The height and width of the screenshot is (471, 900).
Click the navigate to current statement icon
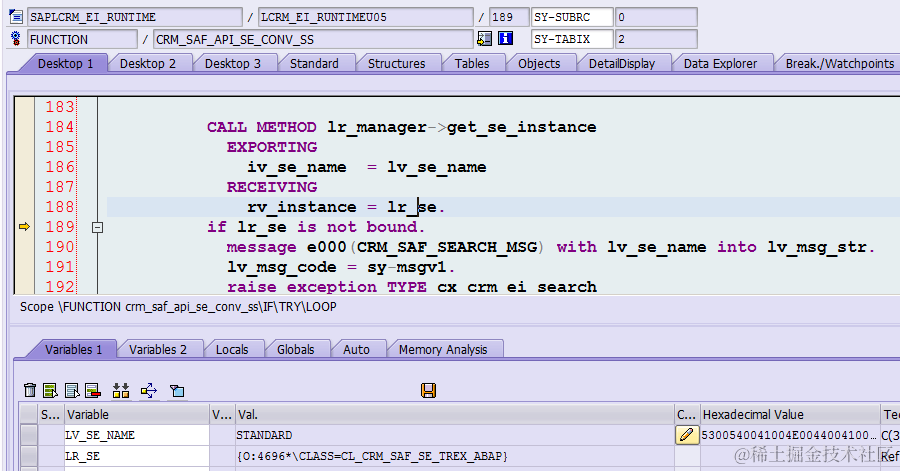click(484, 38)
